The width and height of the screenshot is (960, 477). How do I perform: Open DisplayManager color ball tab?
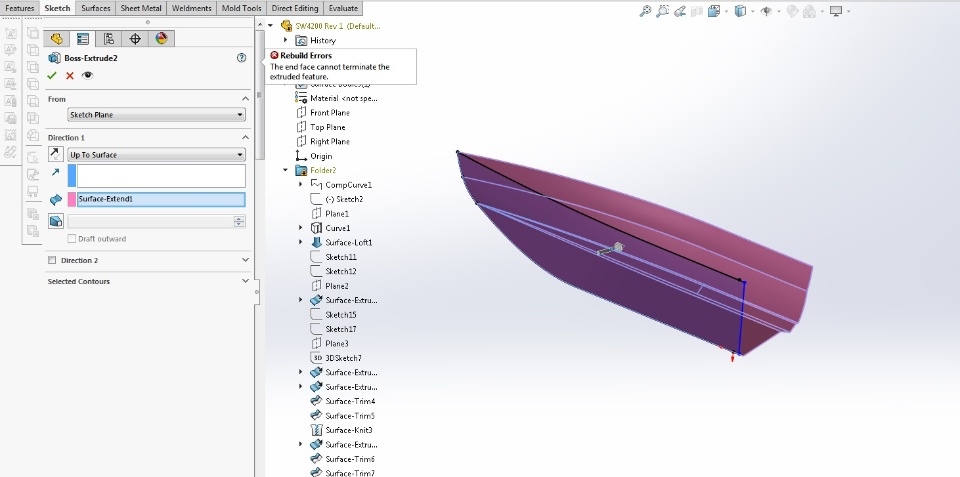pyautogui.click(x=161, y=39)
